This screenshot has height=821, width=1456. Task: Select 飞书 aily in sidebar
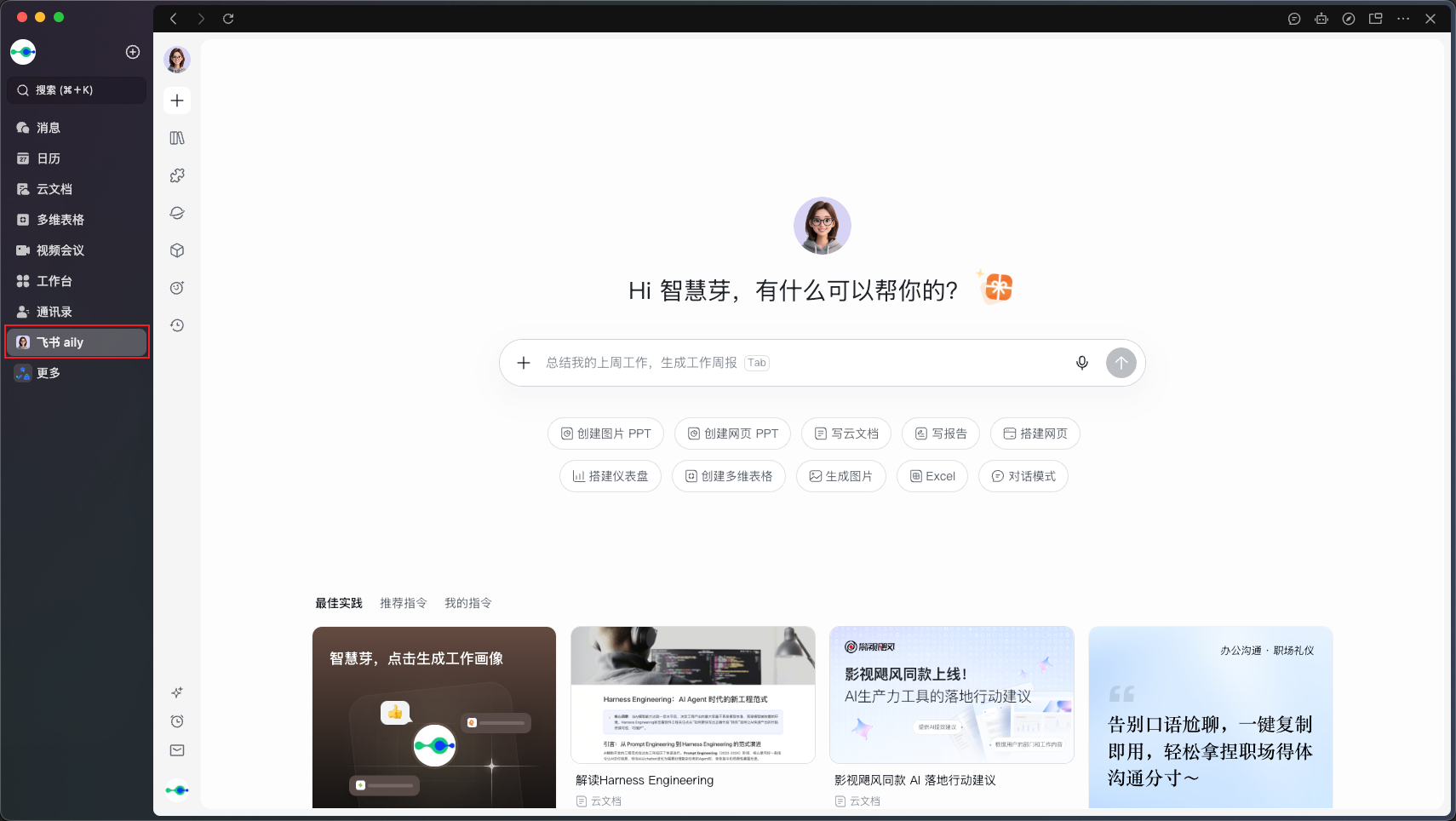click(x=77, y=342)
